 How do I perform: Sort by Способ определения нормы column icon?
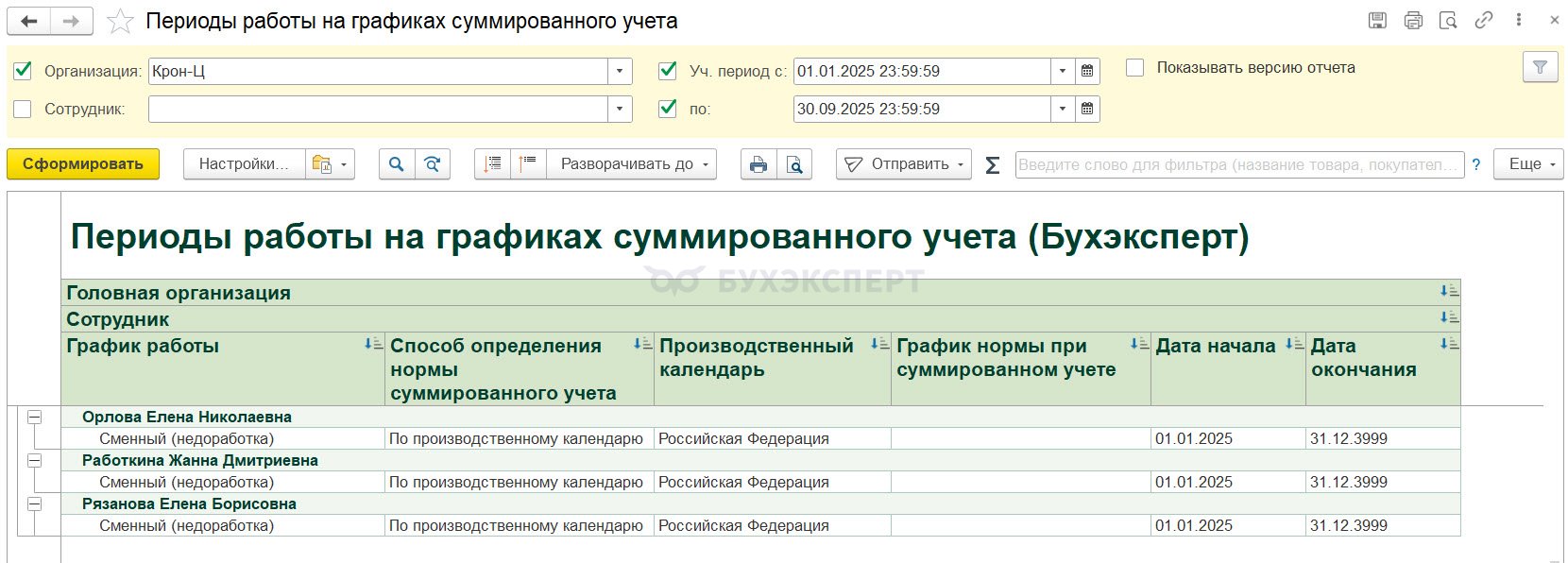coord(642,344)
